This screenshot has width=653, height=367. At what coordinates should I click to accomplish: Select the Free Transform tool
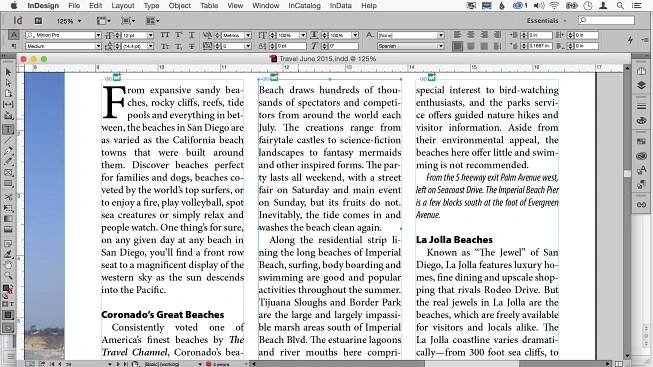tap(8, 208)
